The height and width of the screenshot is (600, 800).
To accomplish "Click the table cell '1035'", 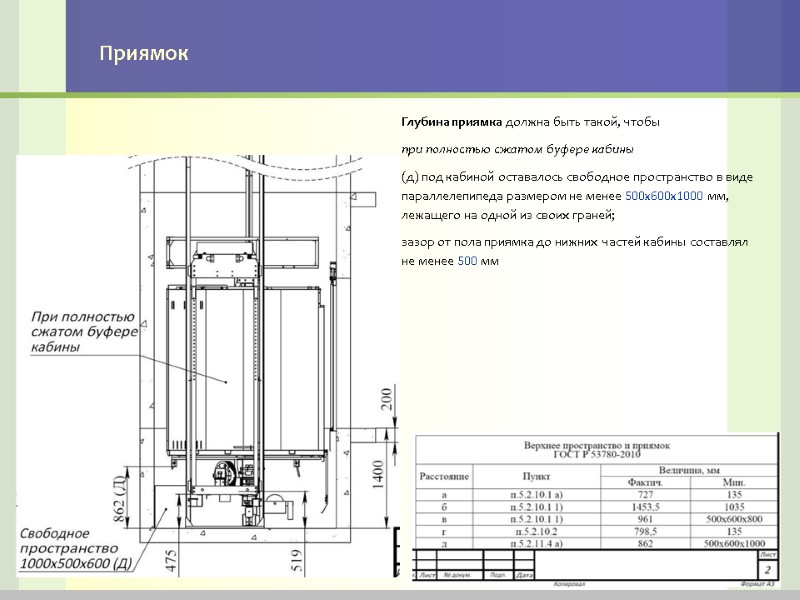I will [x=734, y=507].
